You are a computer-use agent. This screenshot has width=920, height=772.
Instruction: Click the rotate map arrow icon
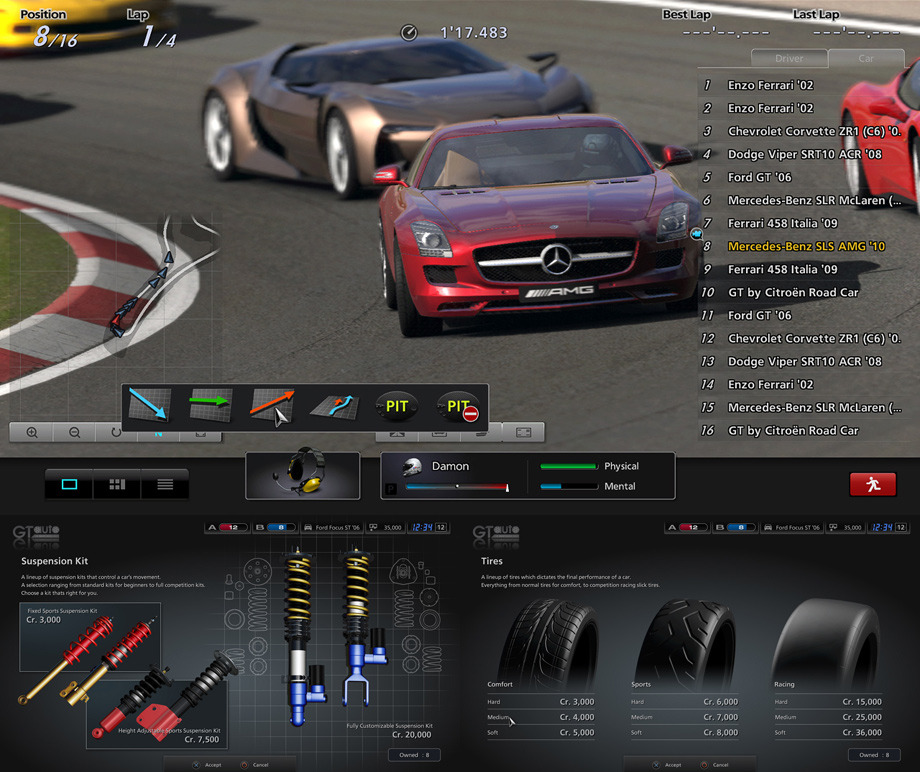(x=116, y=433)
